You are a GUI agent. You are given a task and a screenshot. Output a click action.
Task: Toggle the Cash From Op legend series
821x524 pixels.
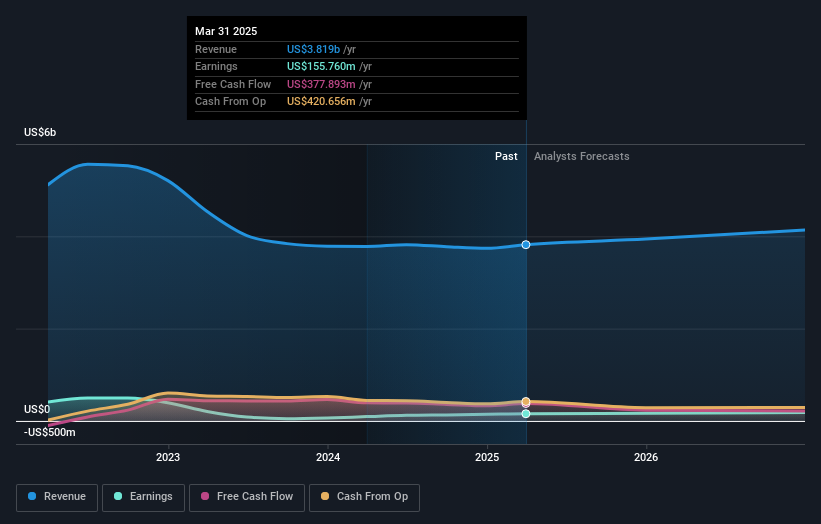point(364,497)
